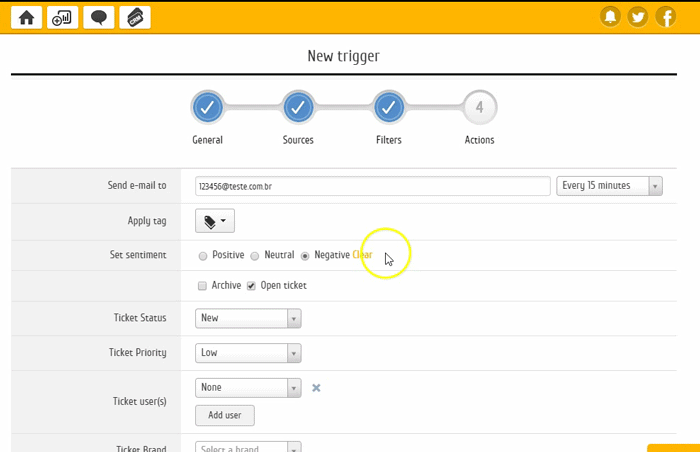The height and width of the screenshot is (452, 700).
Task: Open the notifications bell icon
Action: pos(610,17)
